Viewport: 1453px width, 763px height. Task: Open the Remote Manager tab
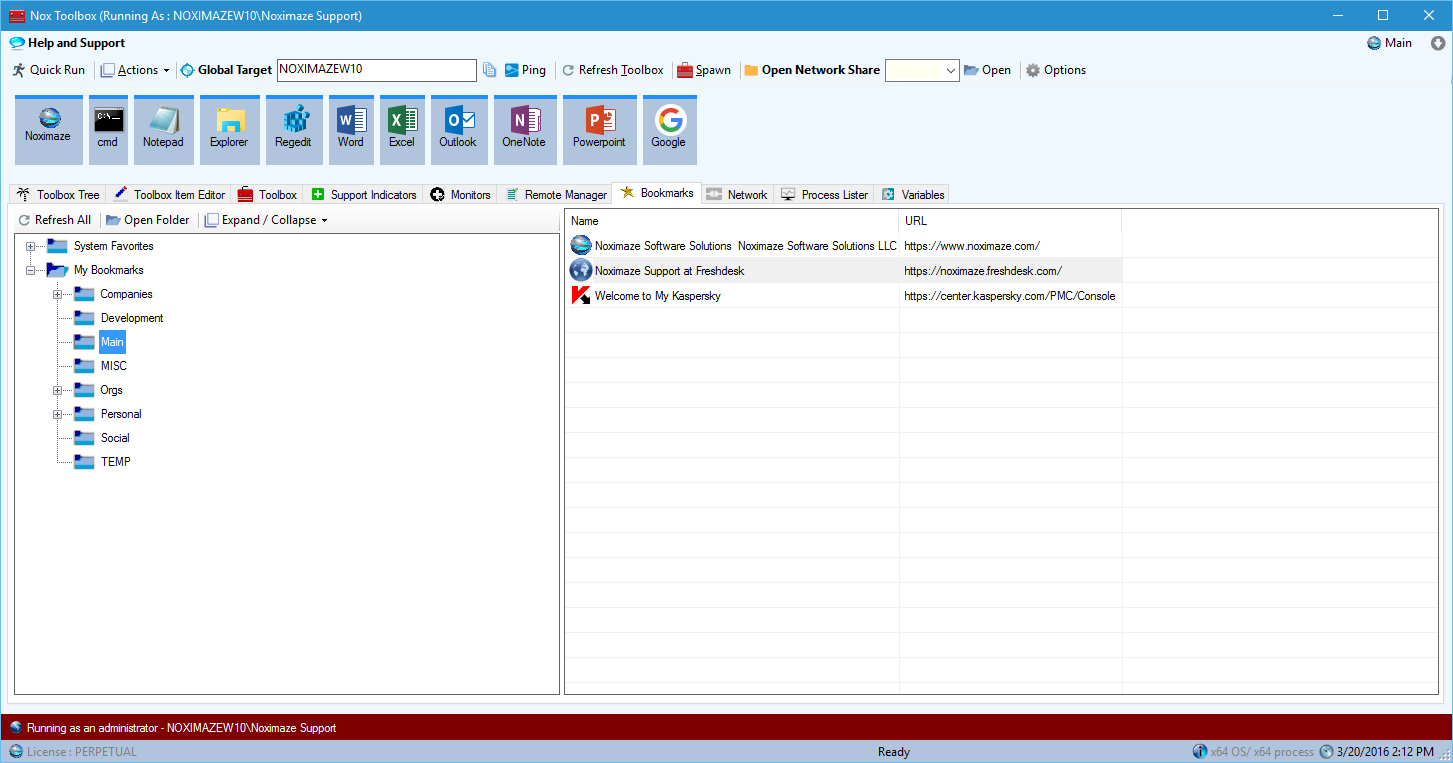(x=554, y=194)
